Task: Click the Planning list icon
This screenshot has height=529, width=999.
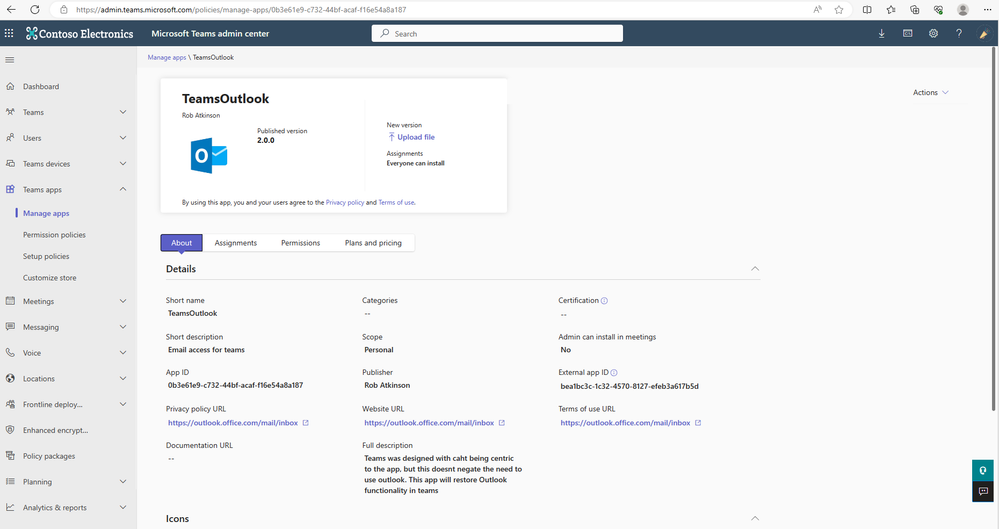Action: (10, 482)
